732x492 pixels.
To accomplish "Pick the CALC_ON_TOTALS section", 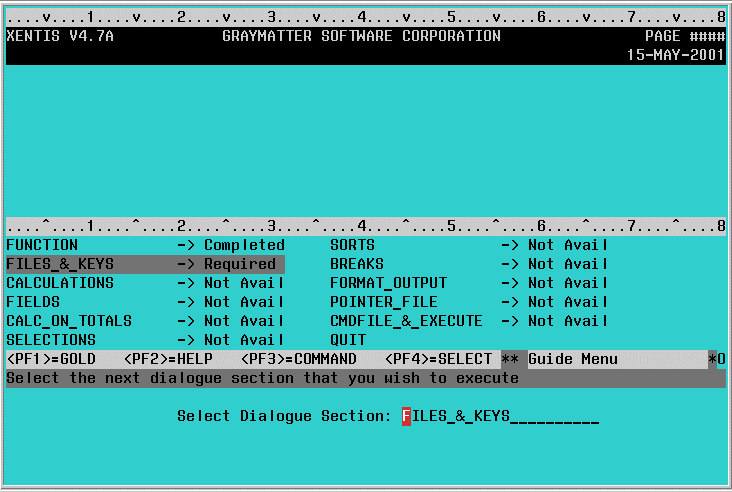I will coord(69,321).
